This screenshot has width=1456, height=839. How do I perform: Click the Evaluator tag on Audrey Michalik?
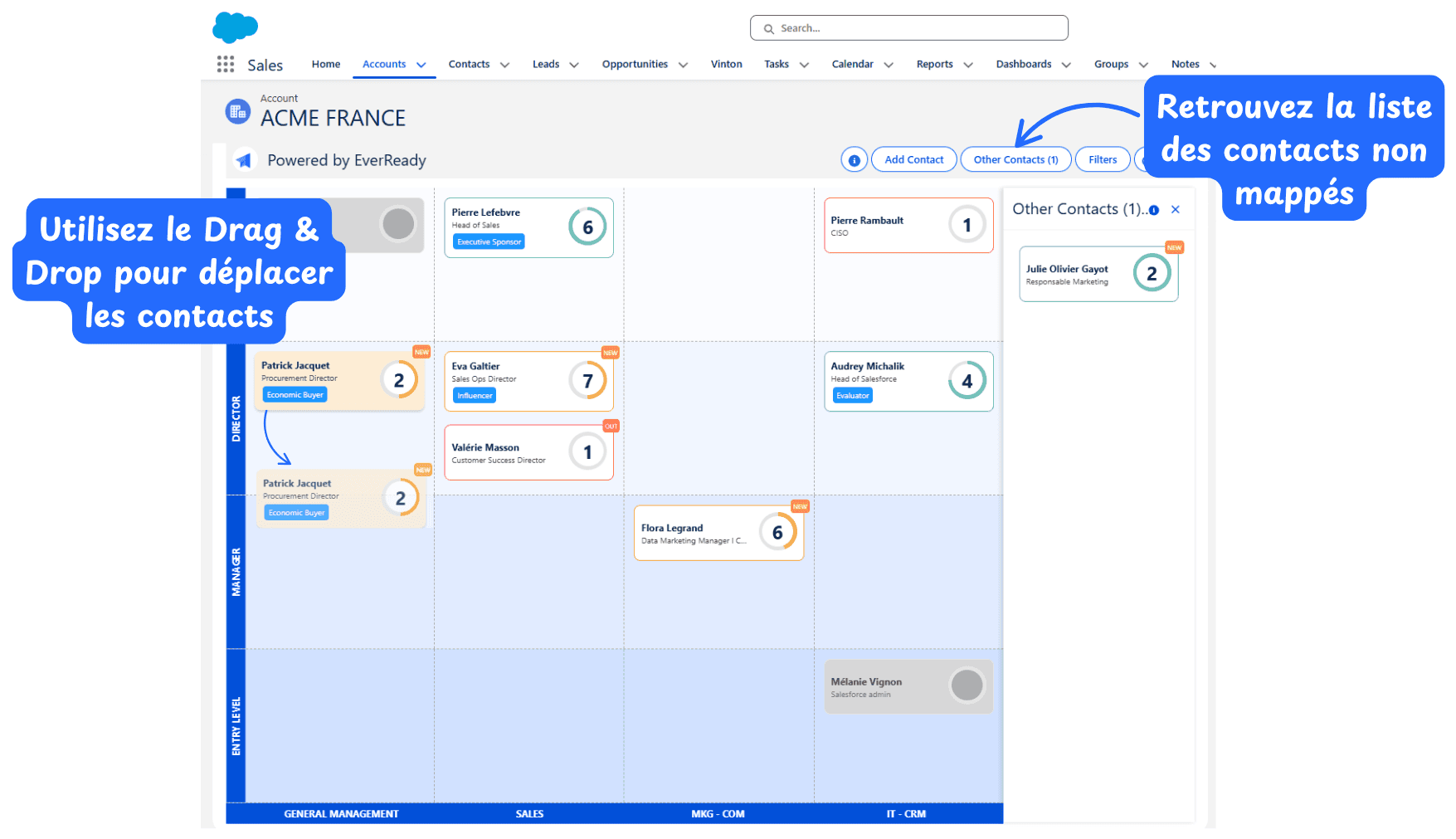pyautogui.click(x=853, y=396)
